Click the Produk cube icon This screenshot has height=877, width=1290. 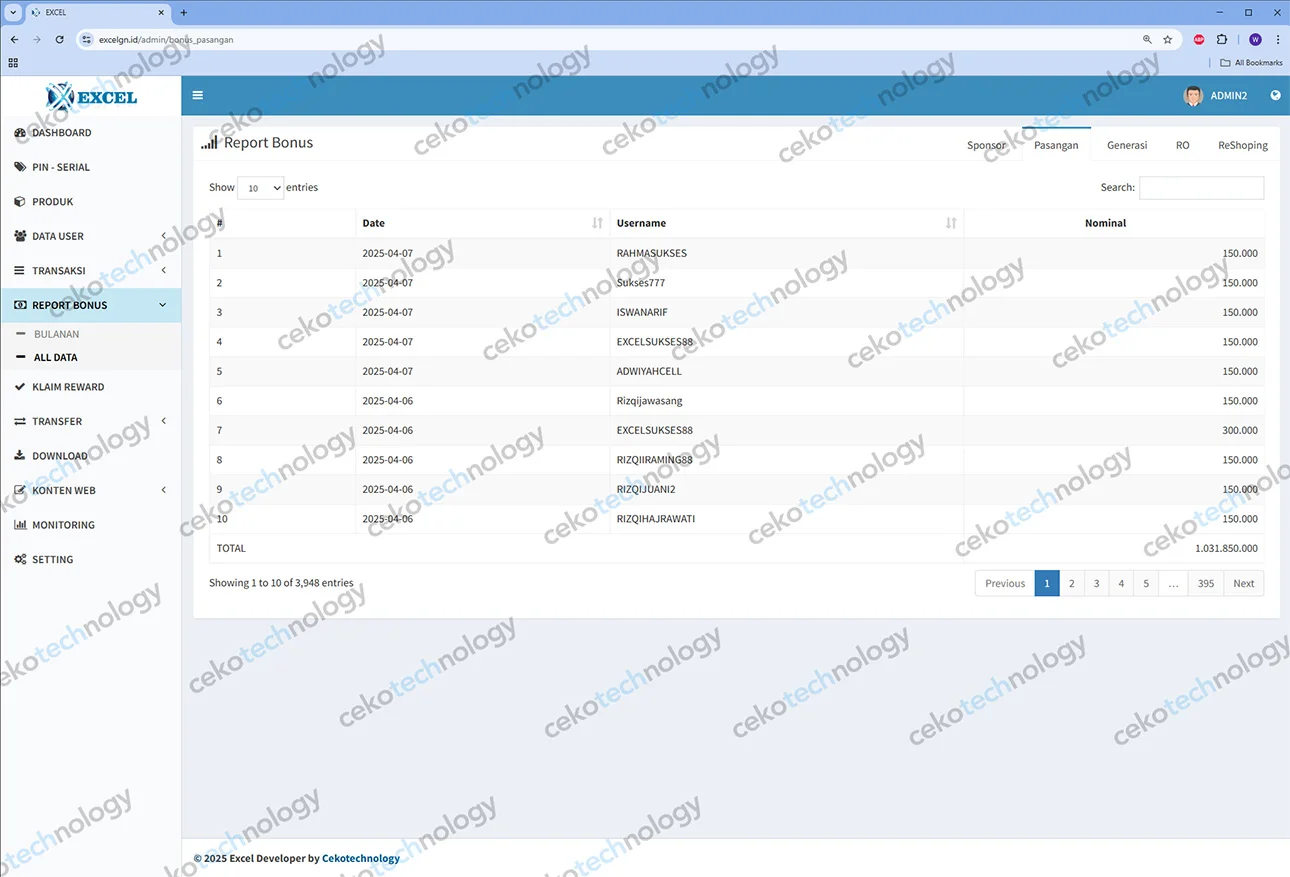[x=20, y=202]
